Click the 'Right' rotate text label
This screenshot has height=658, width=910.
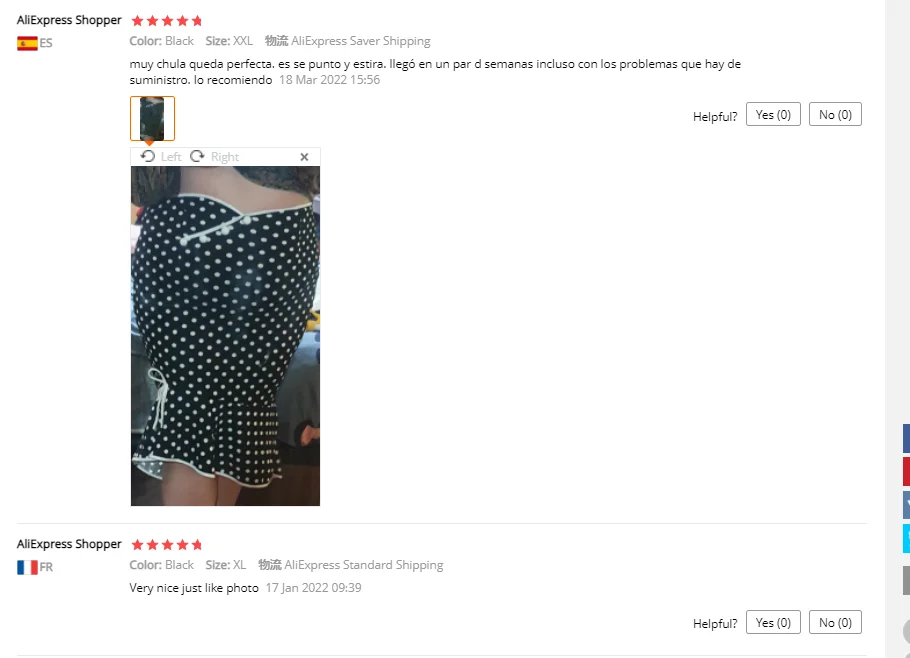[x=225, y=157]
